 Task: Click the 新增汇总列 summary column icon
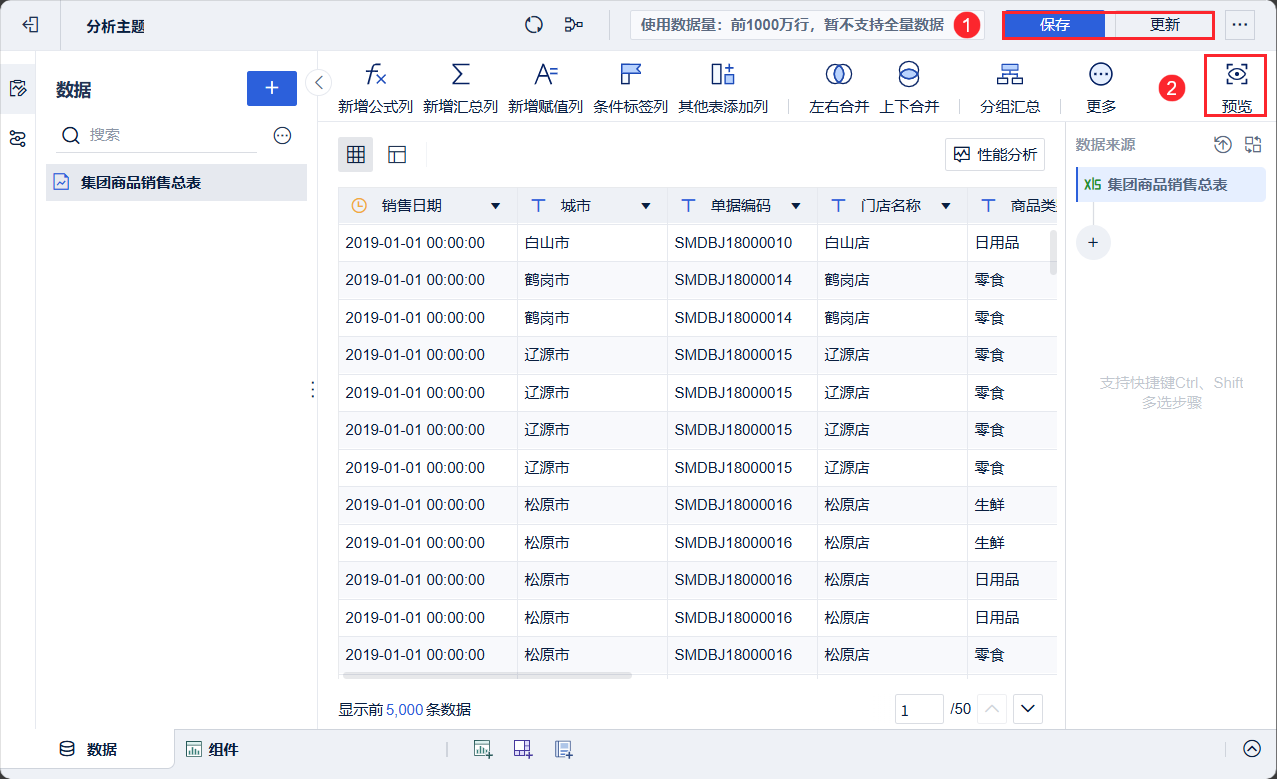click(460, 75)
